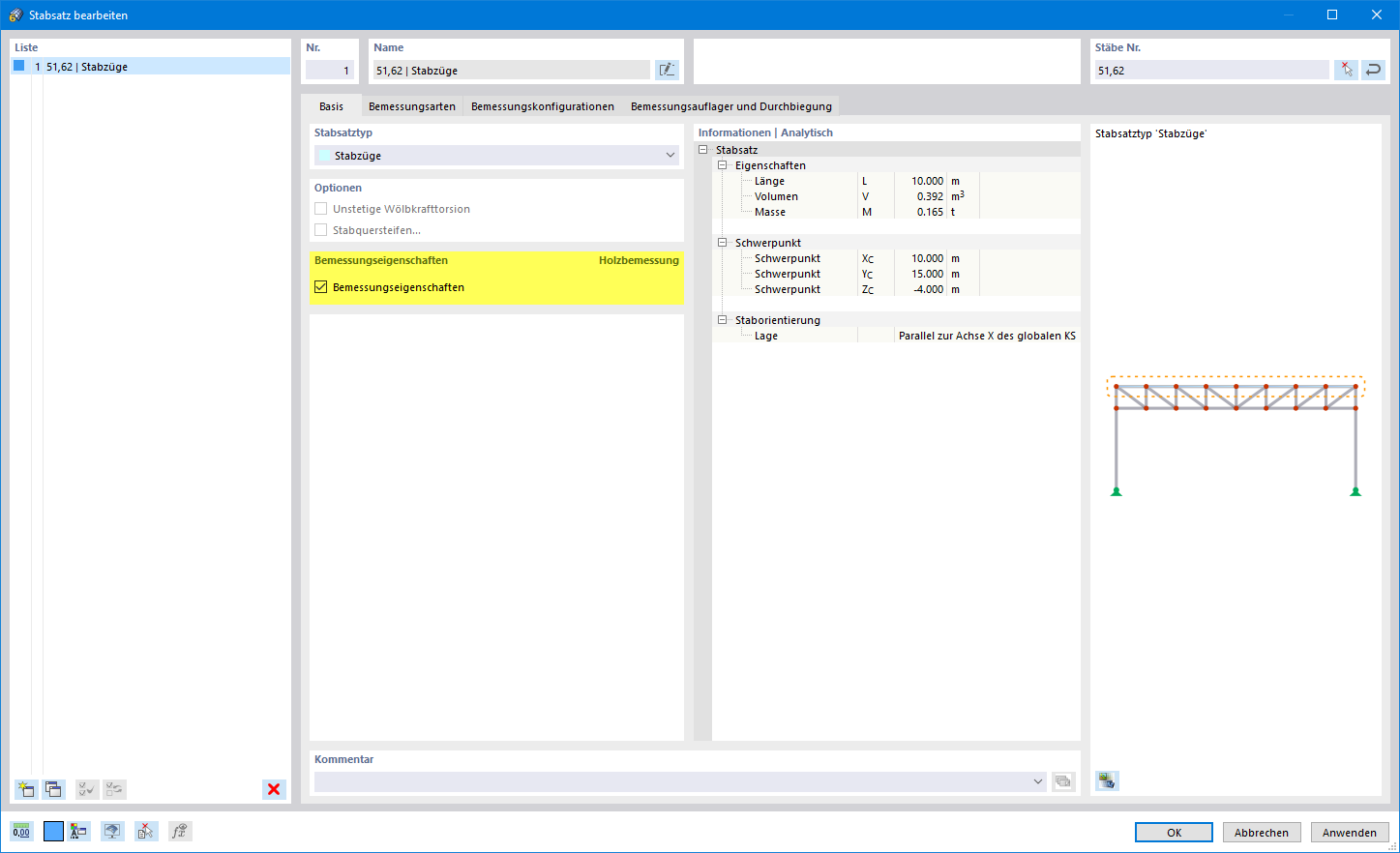
Task: Click the Lage row label
Action: (x=765, y=336)
